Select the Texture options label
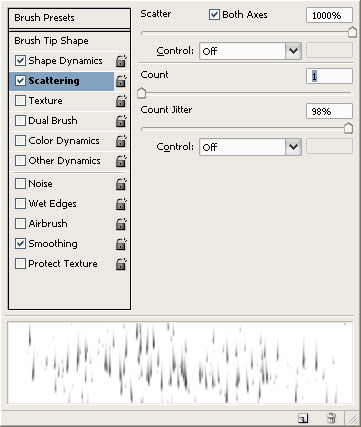Viewport: 361px width, 427px height. pos(45,101)
